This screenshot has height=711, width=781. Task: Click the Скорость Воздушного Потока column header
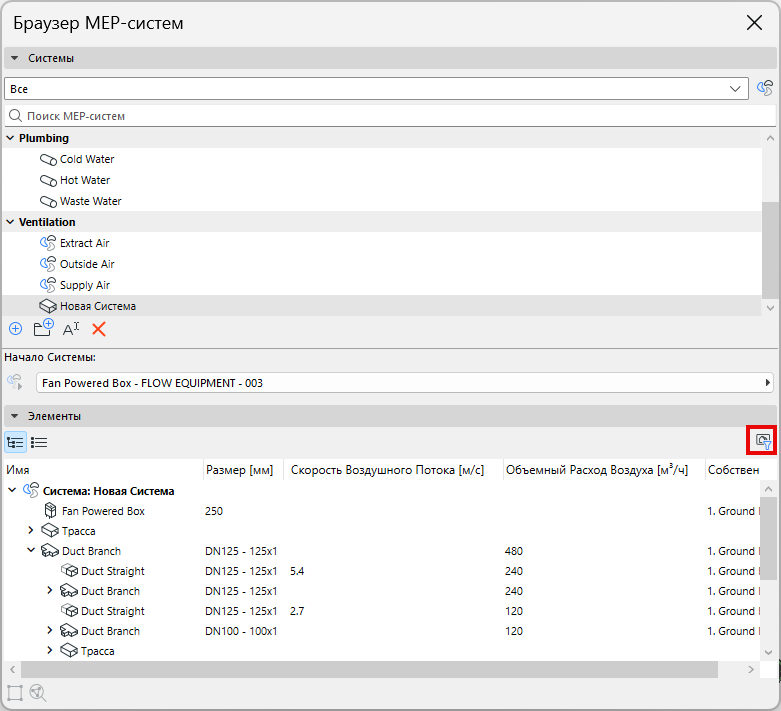(393, 470)
